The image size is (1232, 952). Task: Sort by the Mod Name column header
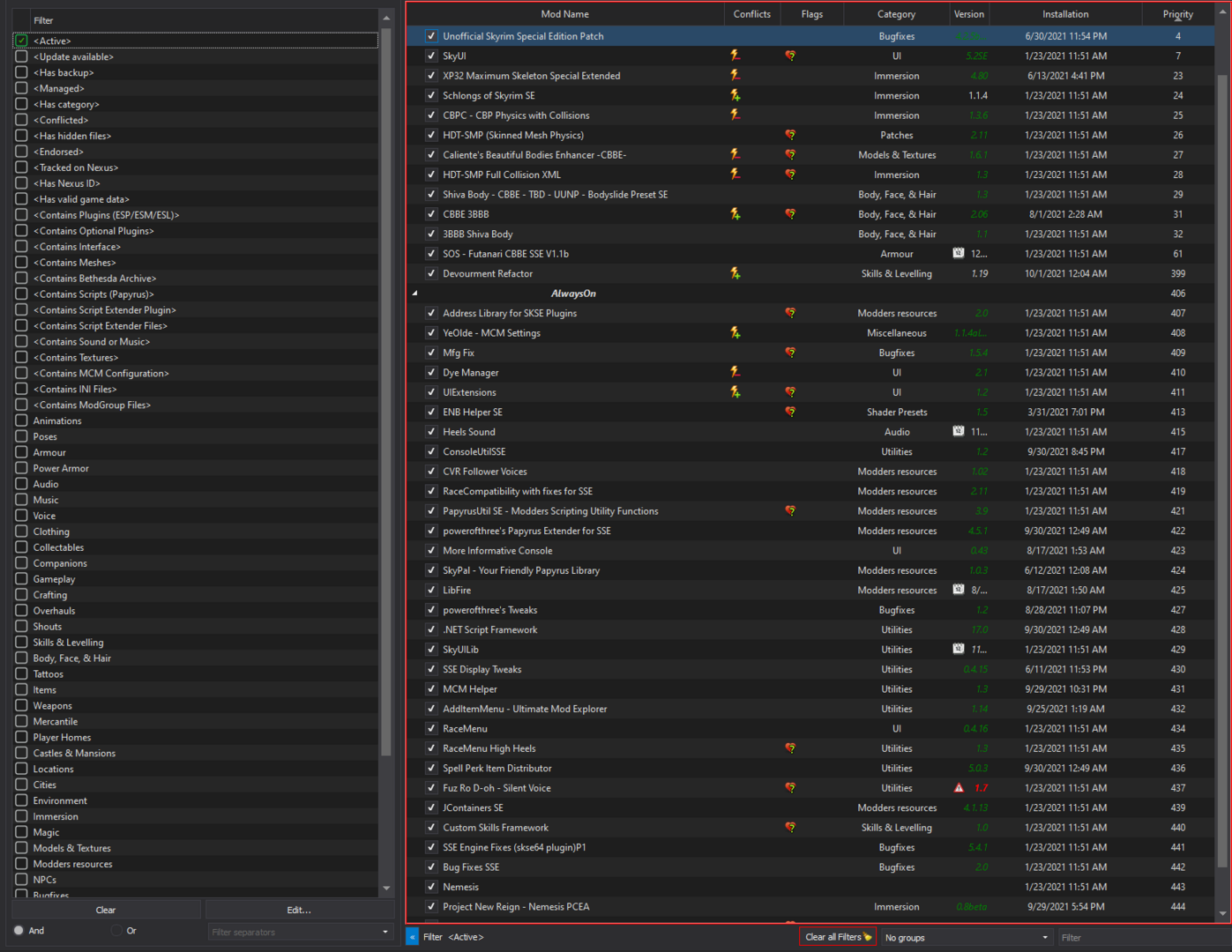point(564,14)
